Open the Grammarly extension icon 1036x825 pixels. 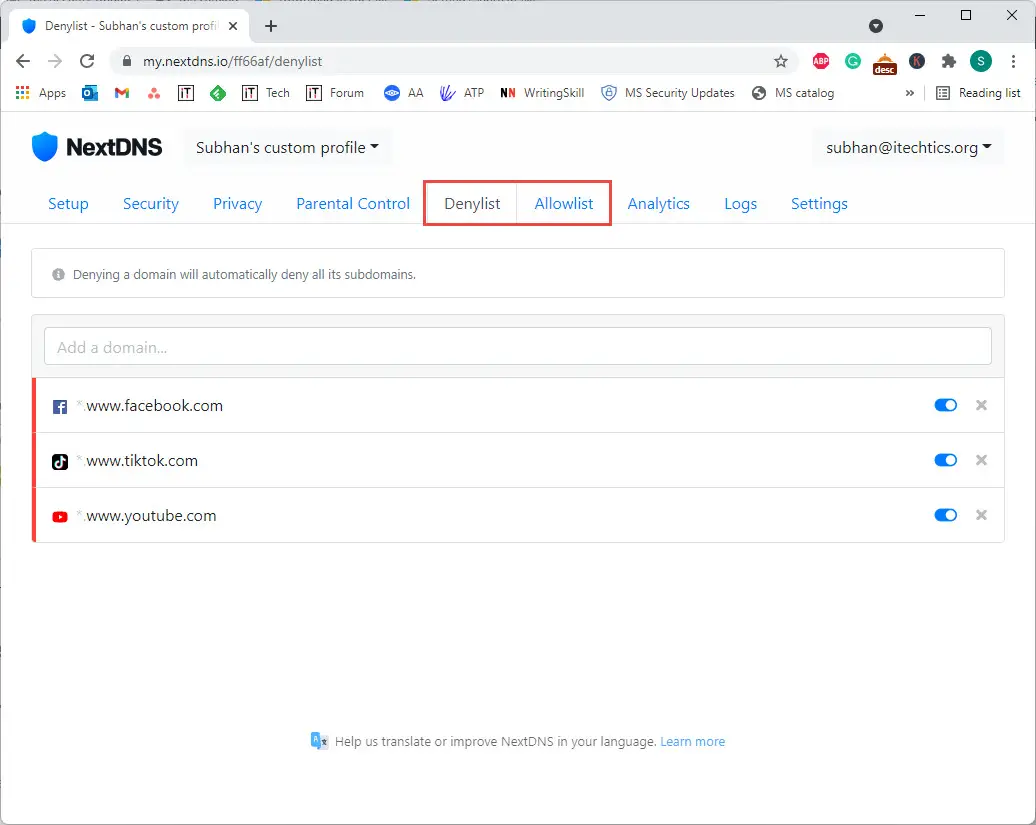pyautogui.click(x=853, y=61)
